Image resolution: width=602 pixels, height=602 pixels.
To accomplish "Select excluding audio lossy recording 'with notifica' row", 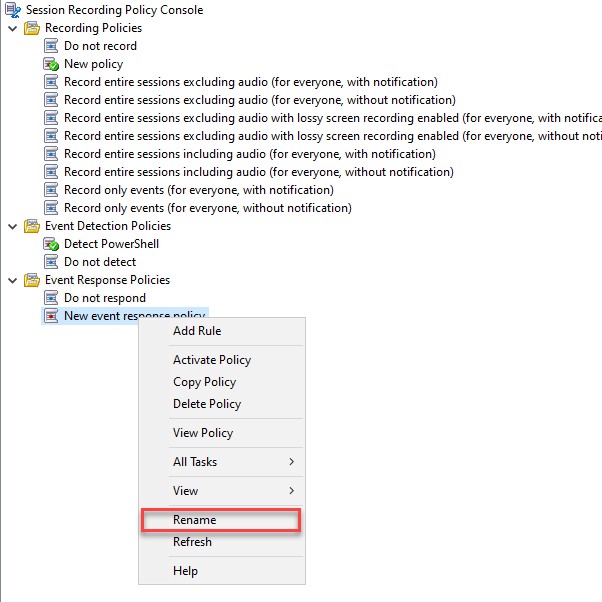I will pyautogui.click(x=332, y=118).
